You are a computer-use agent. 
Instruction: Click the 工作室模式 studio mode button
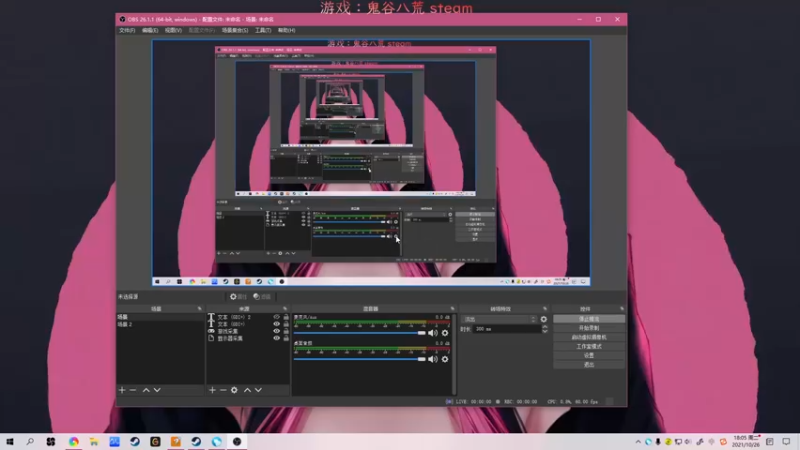coord(589,346)
